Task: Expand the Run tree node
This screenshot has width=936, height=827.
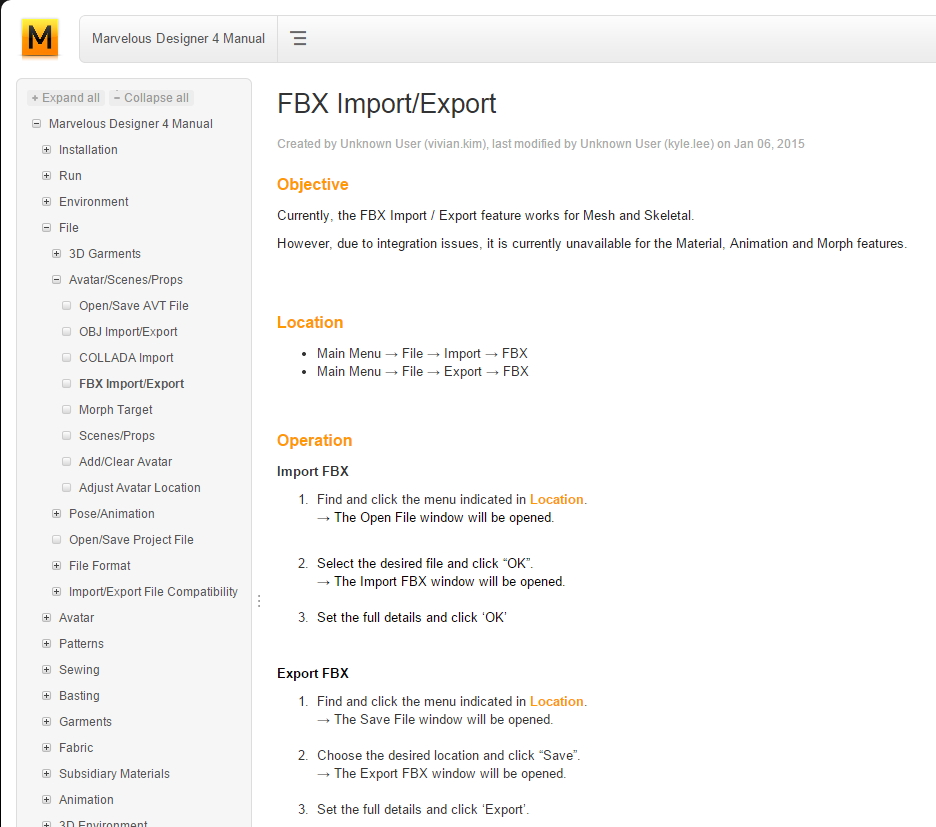Action: tap(47, 176)
